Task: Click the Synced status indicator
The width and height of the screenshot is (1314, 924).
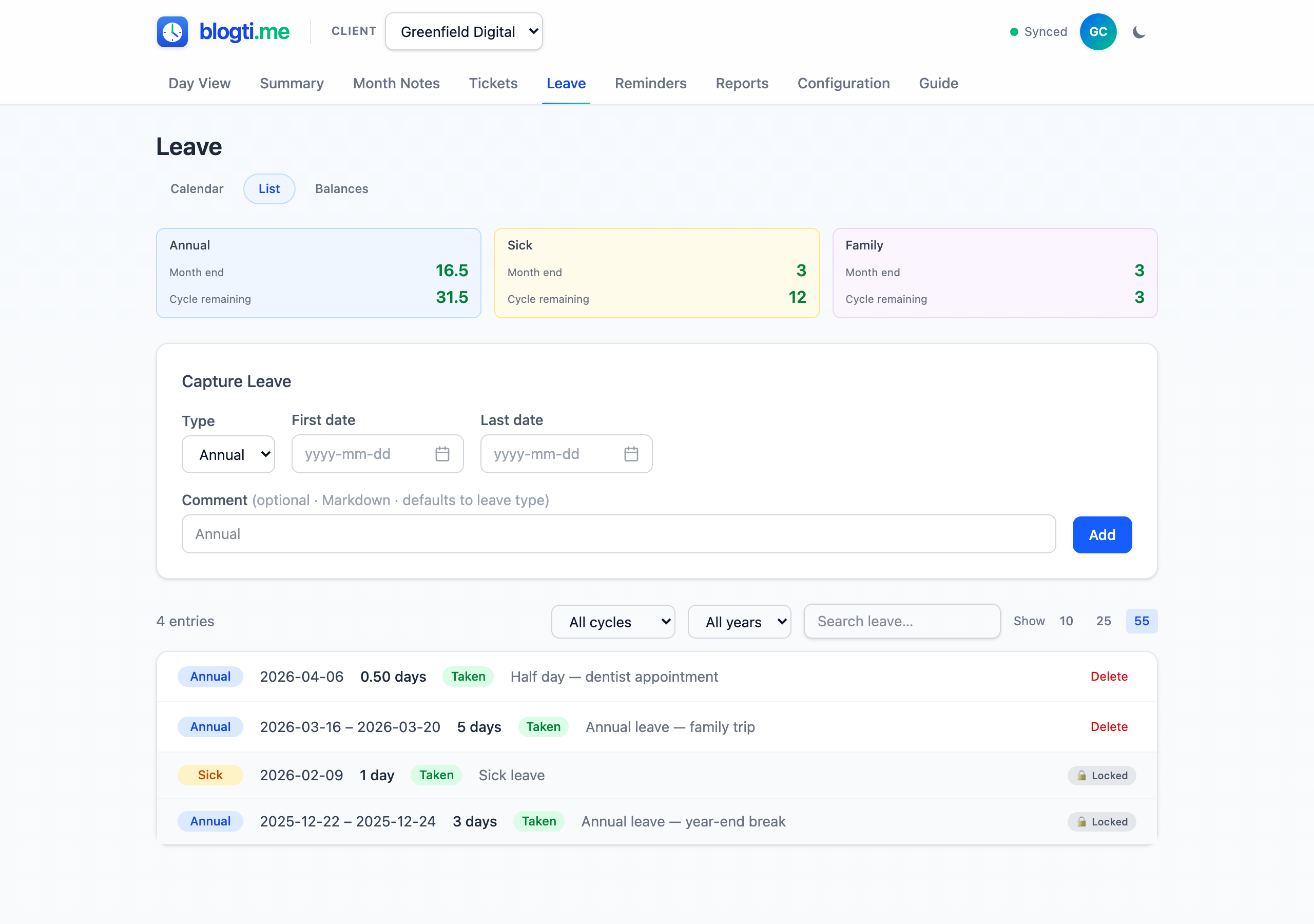Action: coord(1038,32)
